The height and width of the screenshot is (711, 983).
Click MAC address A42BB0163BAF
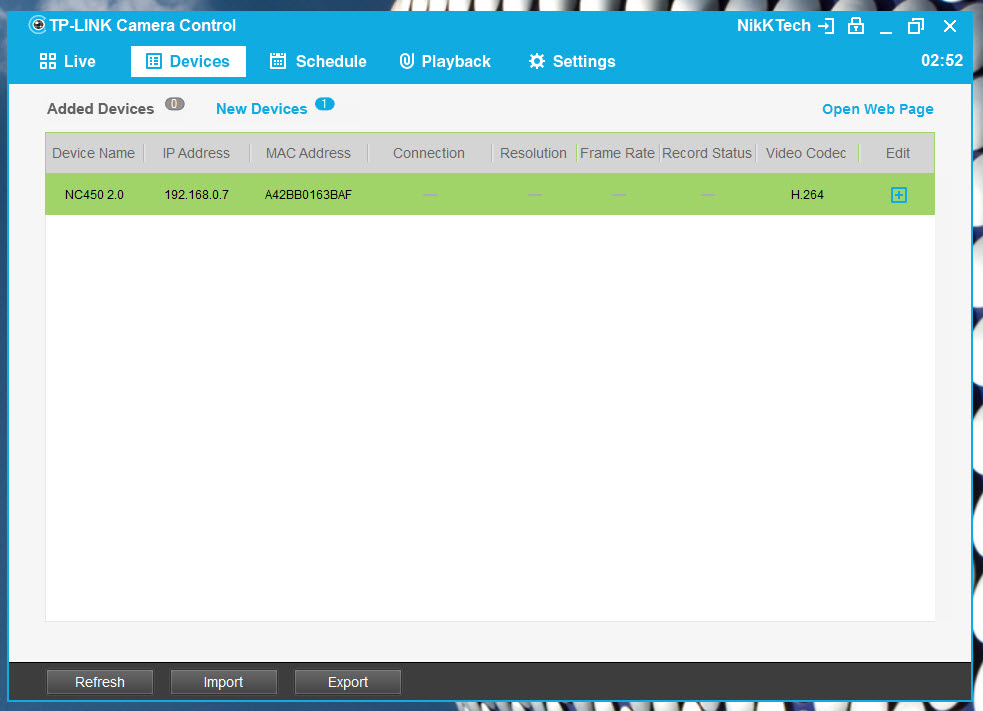coord(308,195)
